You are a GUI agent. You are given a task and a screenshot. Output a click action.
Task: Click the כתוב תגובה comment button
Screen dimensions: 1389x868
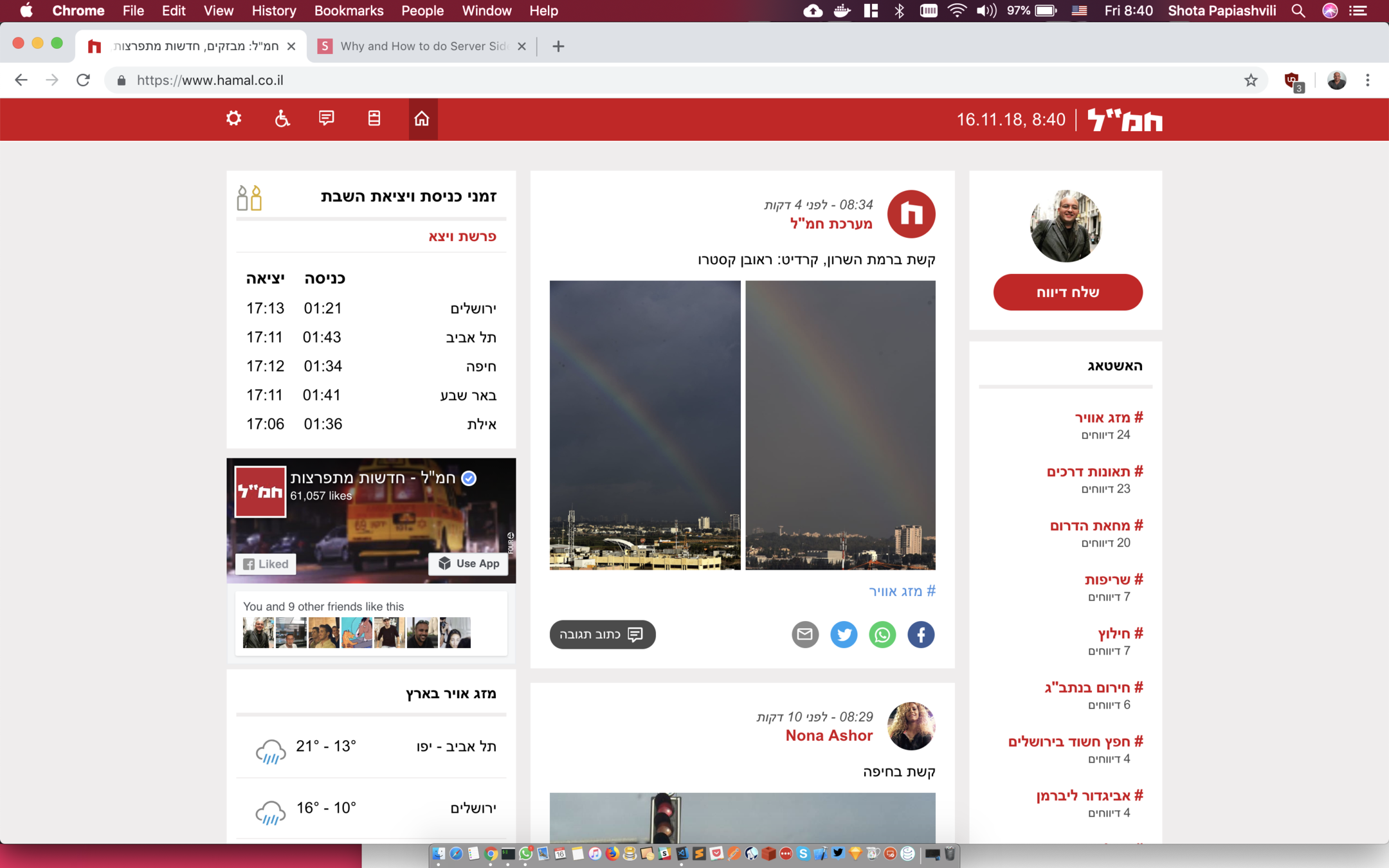click(602, 635)
